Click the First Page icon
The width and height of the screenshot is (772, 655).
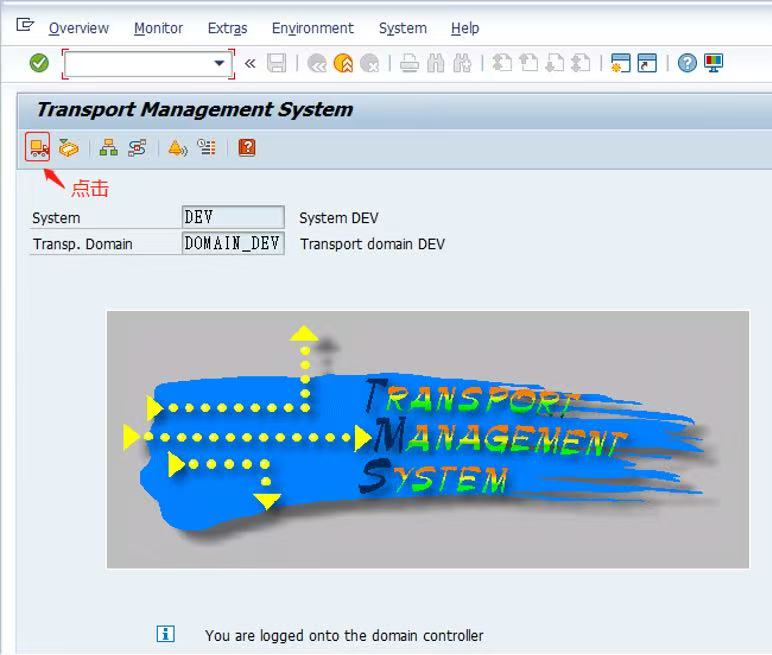tap(502, 63)
